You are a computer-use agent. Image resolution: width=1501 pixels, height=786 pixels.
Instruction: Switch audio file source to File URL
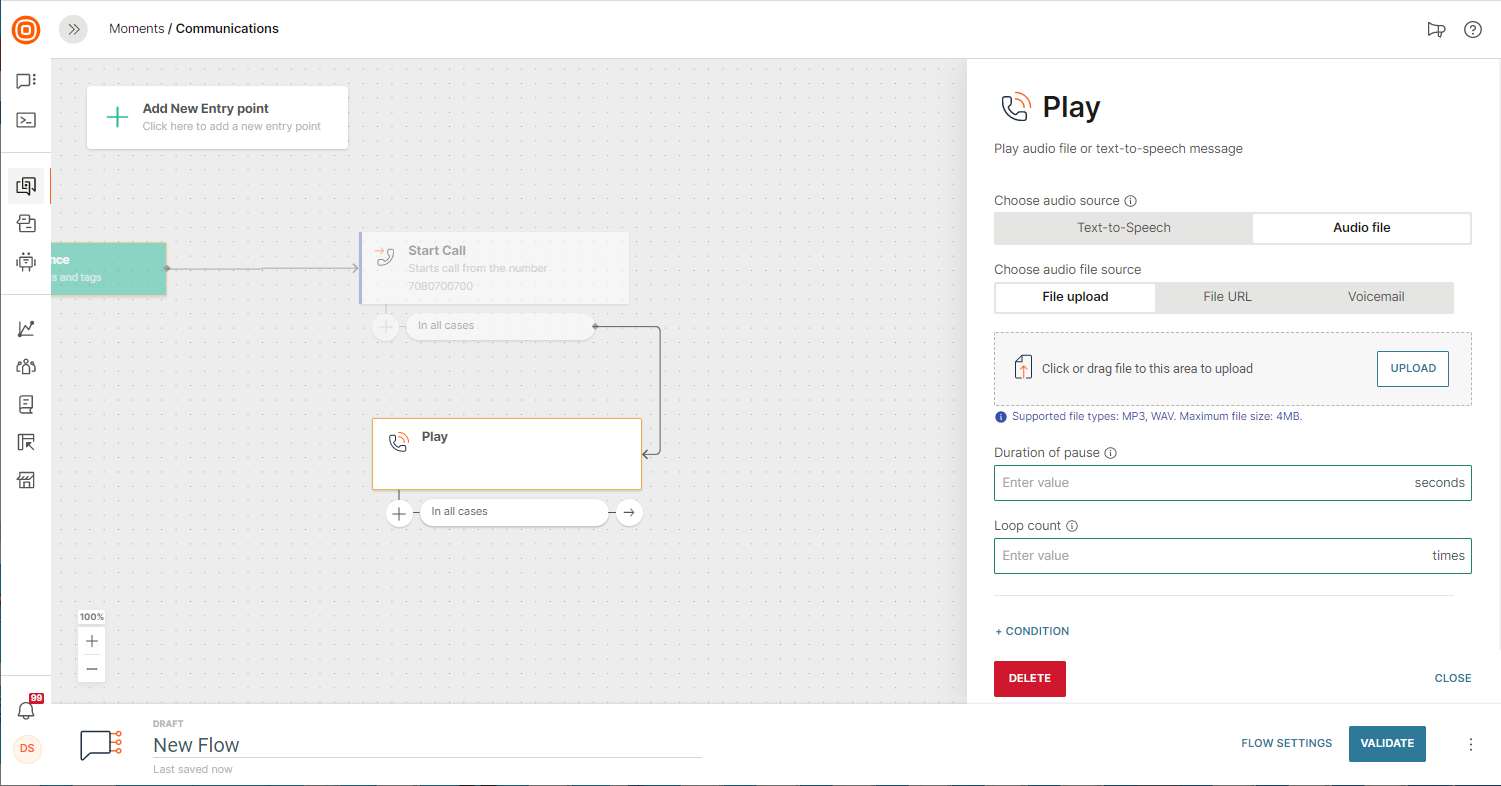click(1227, 297)
